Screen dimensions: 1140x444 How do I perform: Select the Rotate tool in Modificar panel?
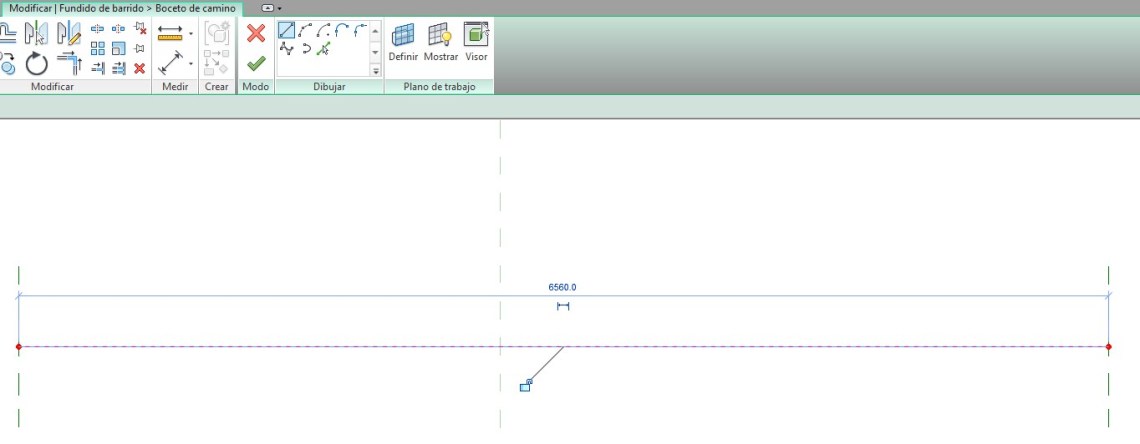(x=37, y=64)
